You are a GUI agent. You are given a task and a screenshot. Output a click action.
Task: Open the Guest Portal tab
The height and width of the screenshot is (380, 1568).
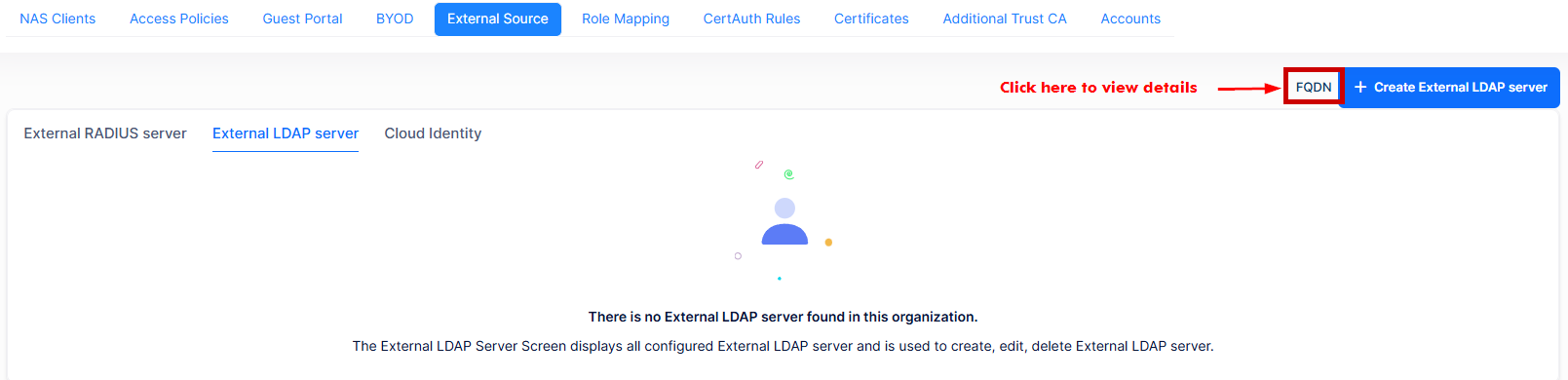[302, 19]
